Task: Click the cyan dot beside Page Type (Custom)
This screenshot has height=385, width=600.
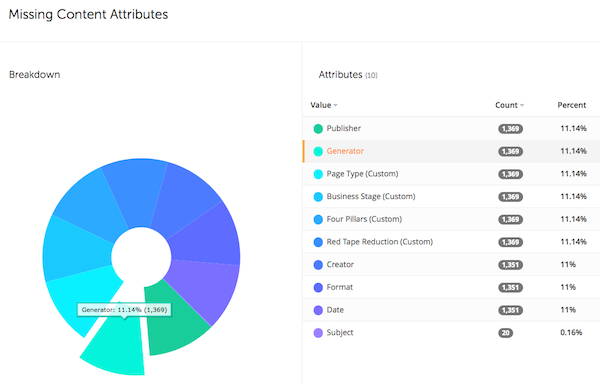Action: (318, 174)
